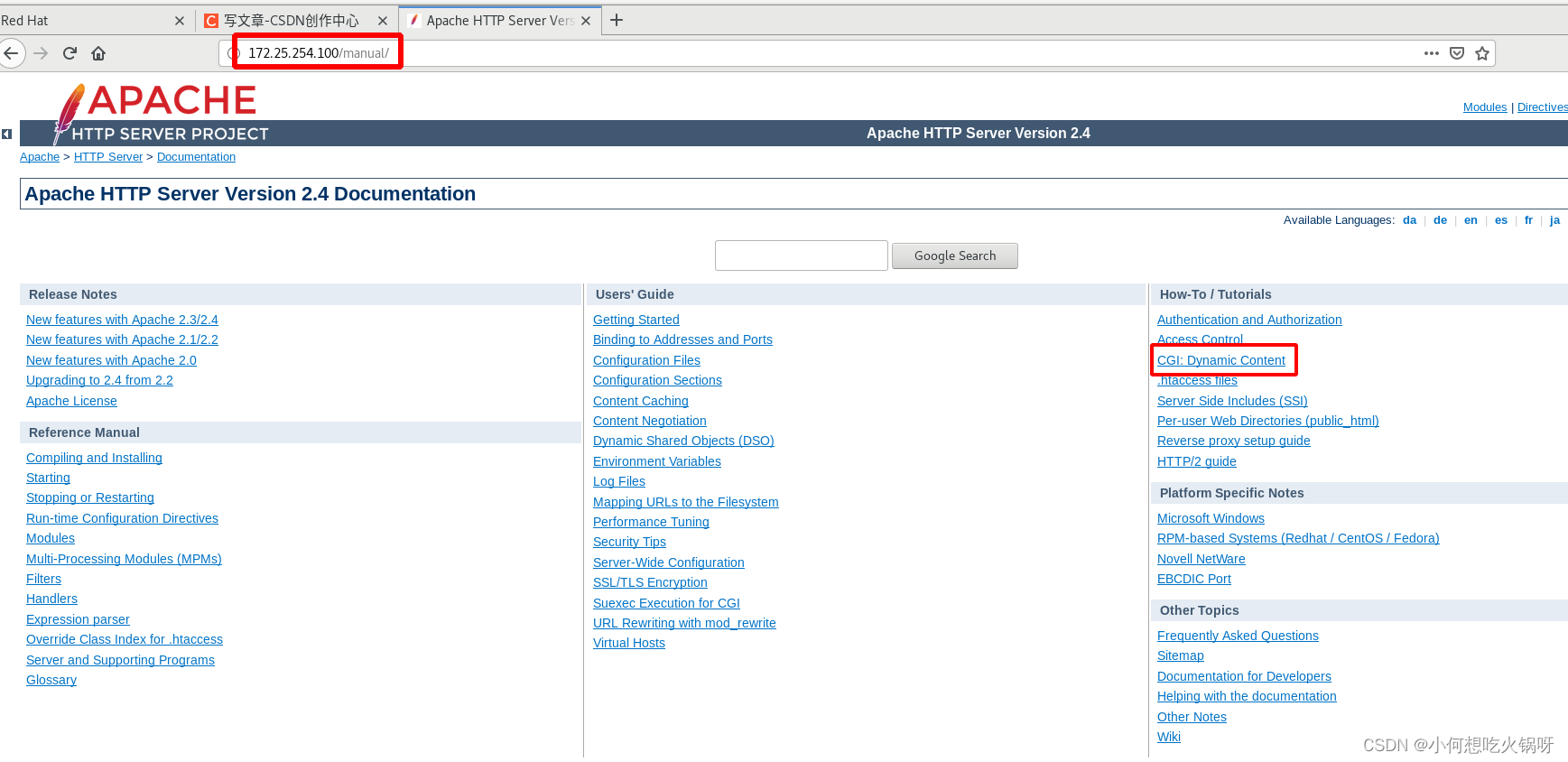Image resolution: width=1568 pixels, height=762 pixels.
Task: Follow the HTTP Server breadcrumb link
Action: (x=108, y=157)
